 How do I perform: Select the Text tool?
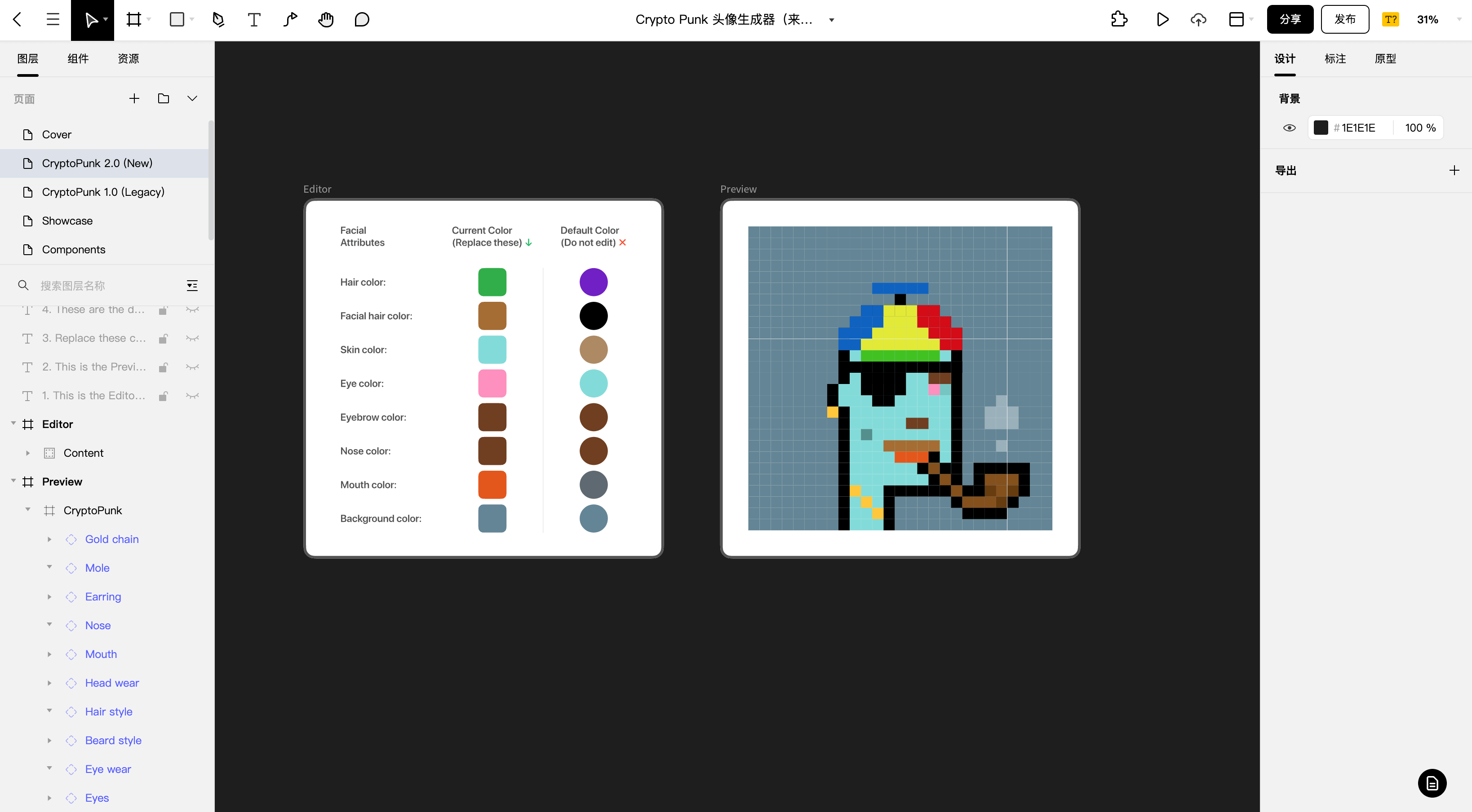(x=254, y=20)
